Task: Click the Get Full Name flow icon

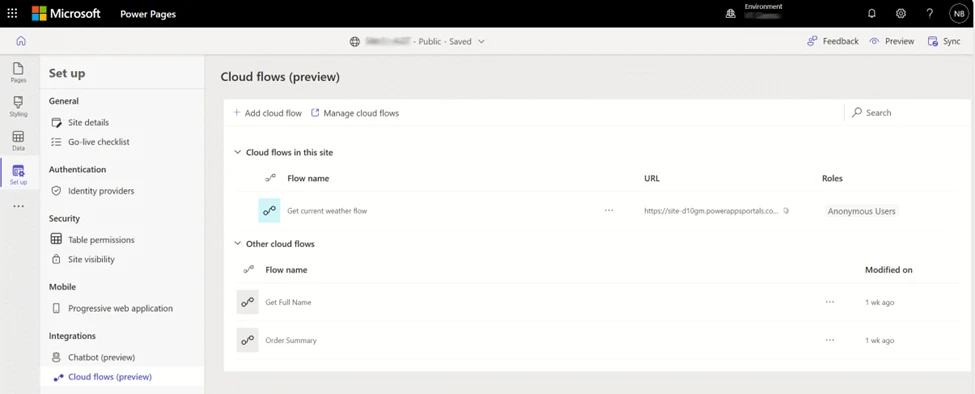Action: pyautogui.click(x=247, y=302)
